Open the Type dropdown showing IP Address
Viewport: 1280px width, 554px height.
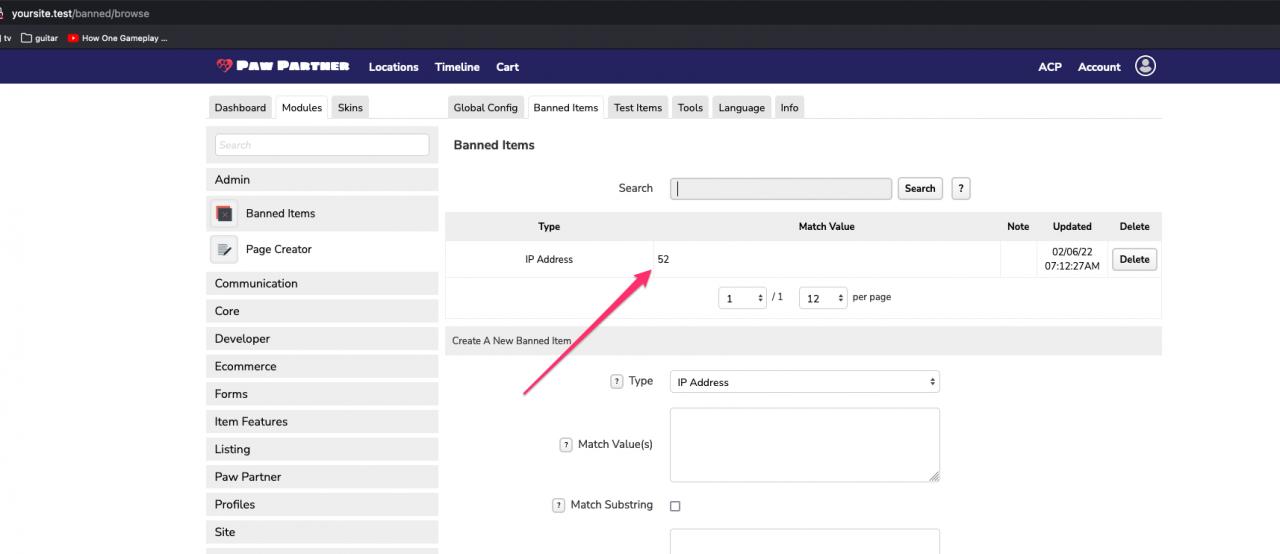coord(804,382)
